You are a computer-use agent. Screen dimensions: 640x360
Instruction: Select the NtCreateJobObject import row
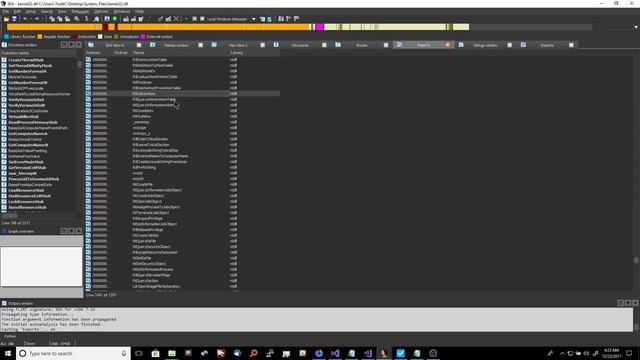182,196
